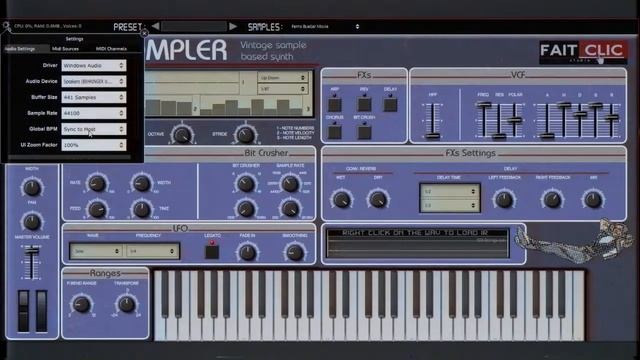Click the reverb DRY knob
The height and width of the screenshot is (360, 640).
[378, 200]
